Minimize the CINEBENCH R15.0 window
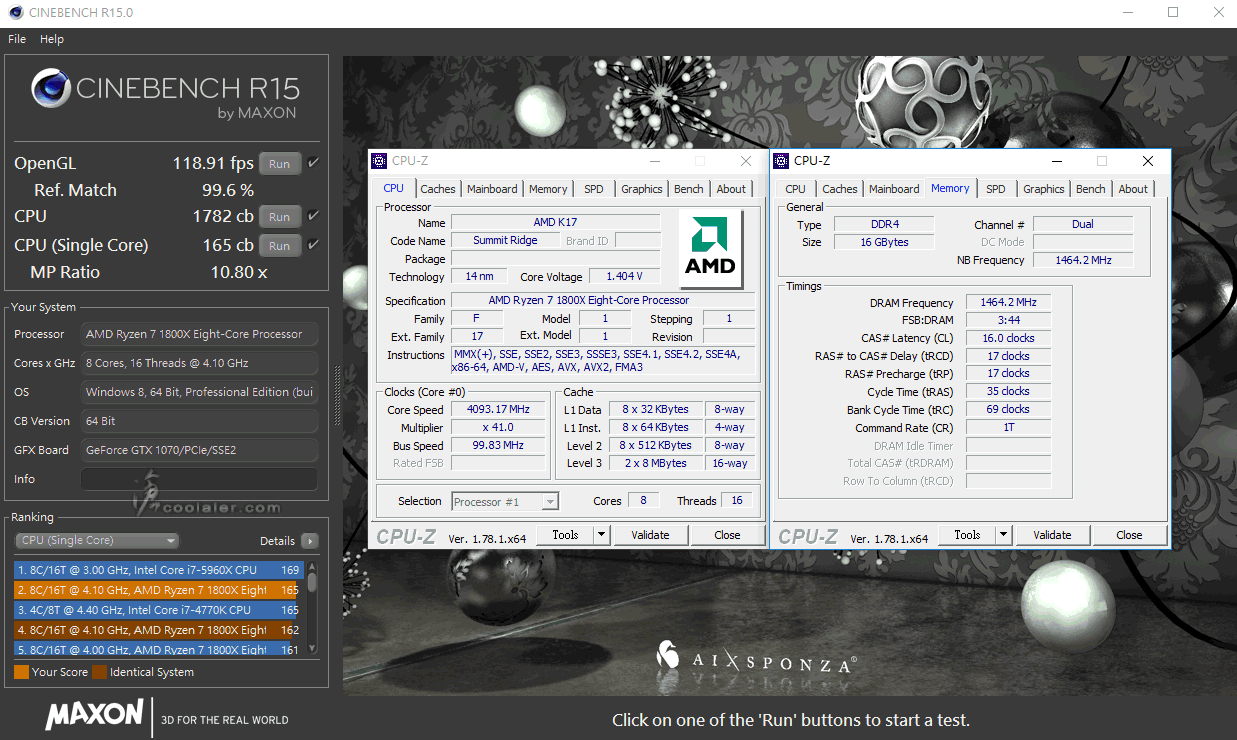This screenshot has height=740, width=1237. (x=1130, y=13)
